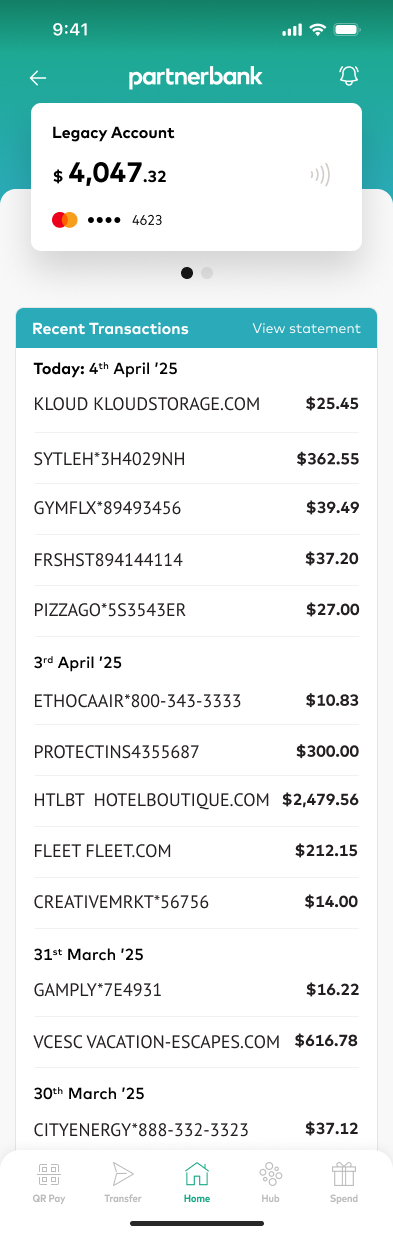The height and width of the screenshot is (1234, 393).
Task: Open the SYTLEH*3H4029NH transaction for $362.55
Action: click(196, 459)
